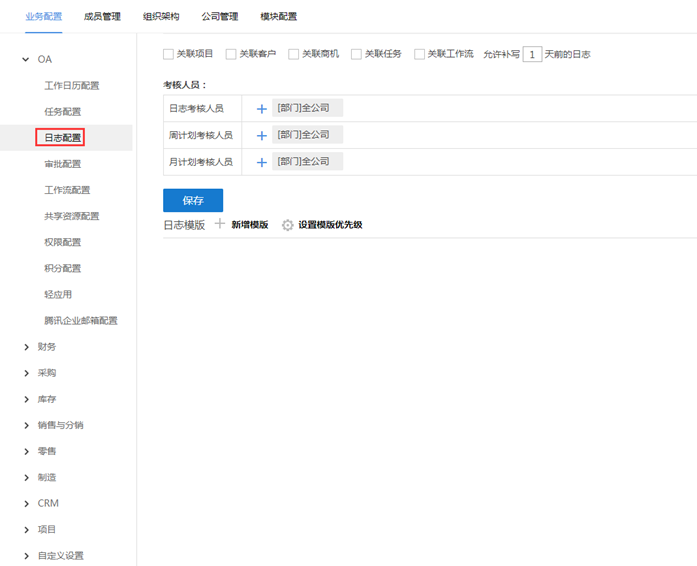Click plus icon for 周计划考核人员 row
697x566 pixels.
coord(262,136)
